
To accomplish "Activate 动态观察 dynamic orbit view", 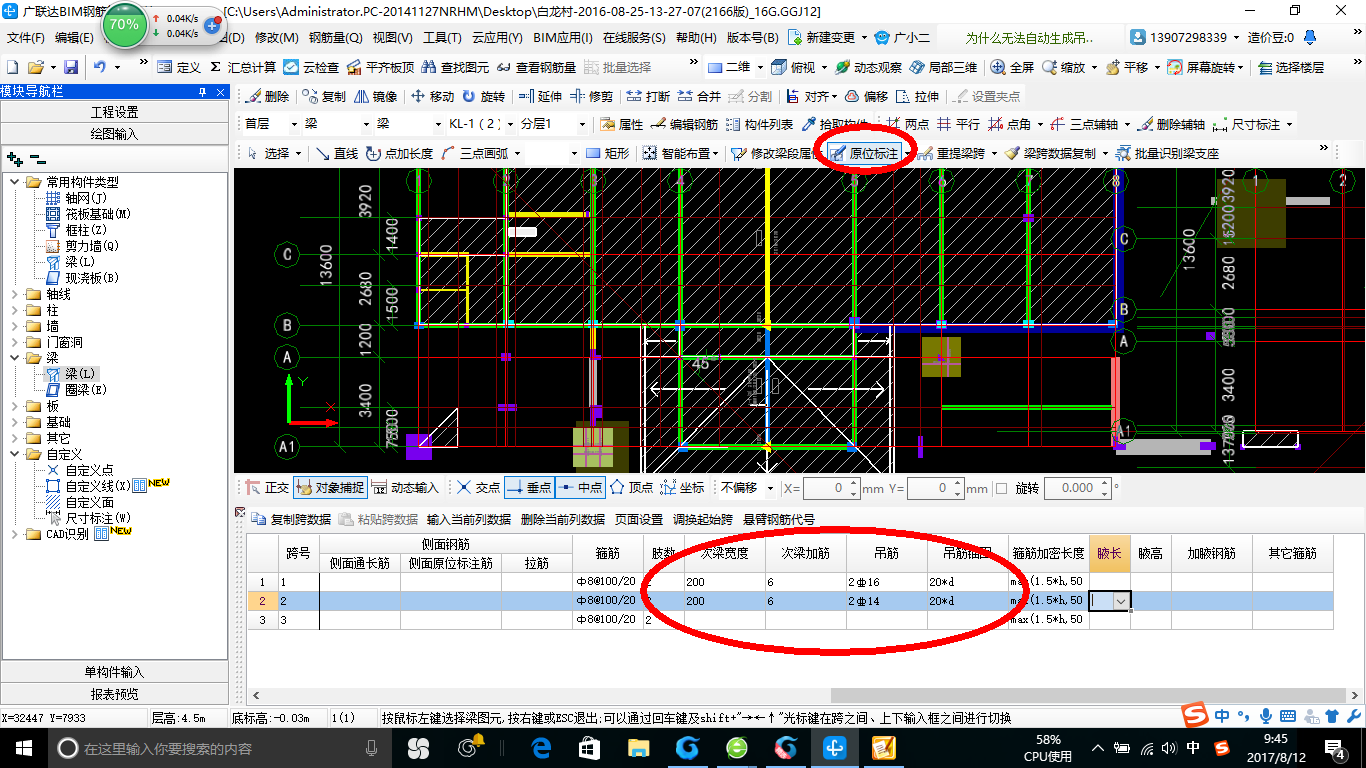I will click(x=868, y=67).
